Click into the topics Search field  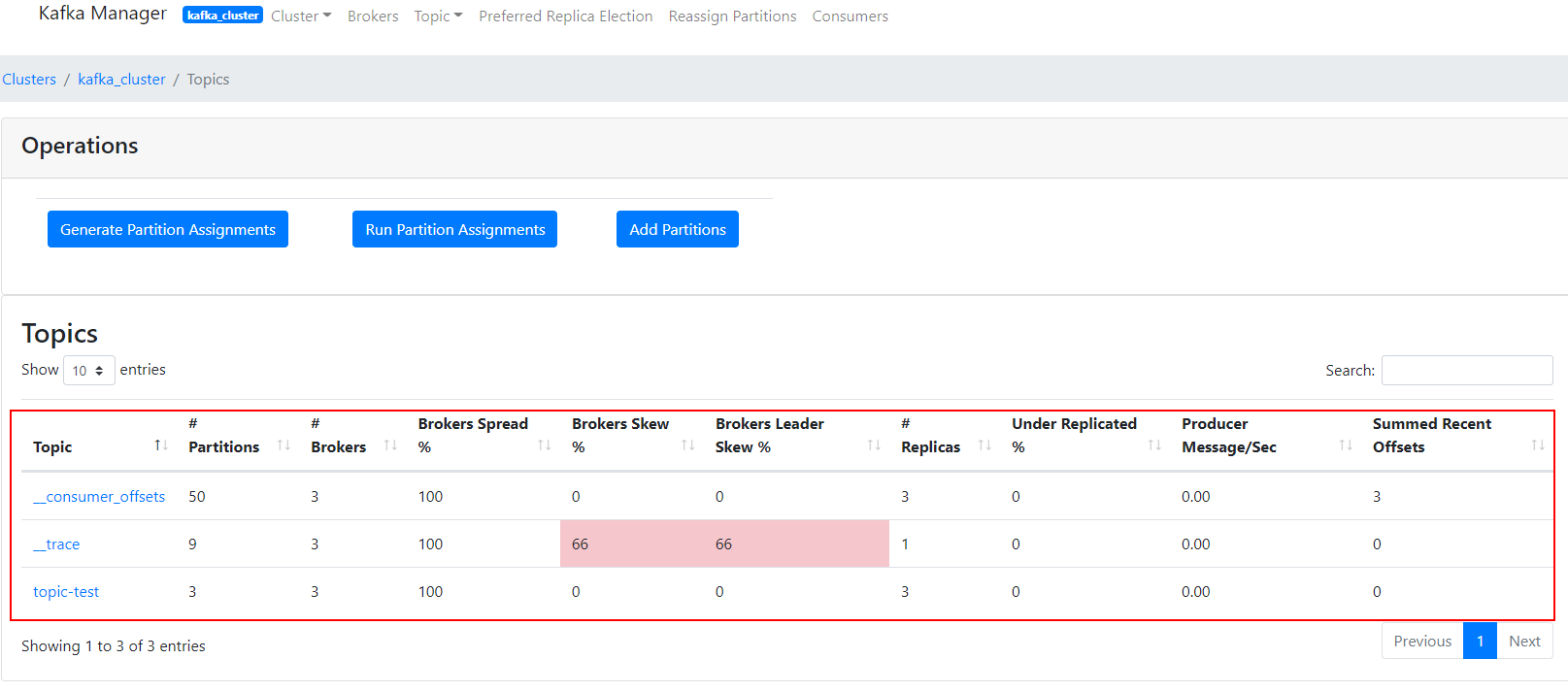[x=1466, y=371]
